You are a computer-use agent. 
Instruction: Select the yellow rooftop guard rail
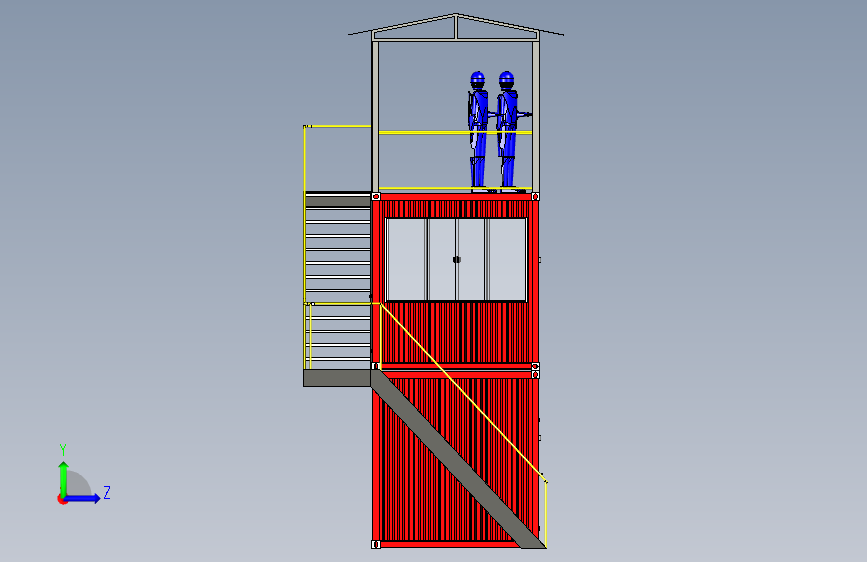(x=455, y=132)
